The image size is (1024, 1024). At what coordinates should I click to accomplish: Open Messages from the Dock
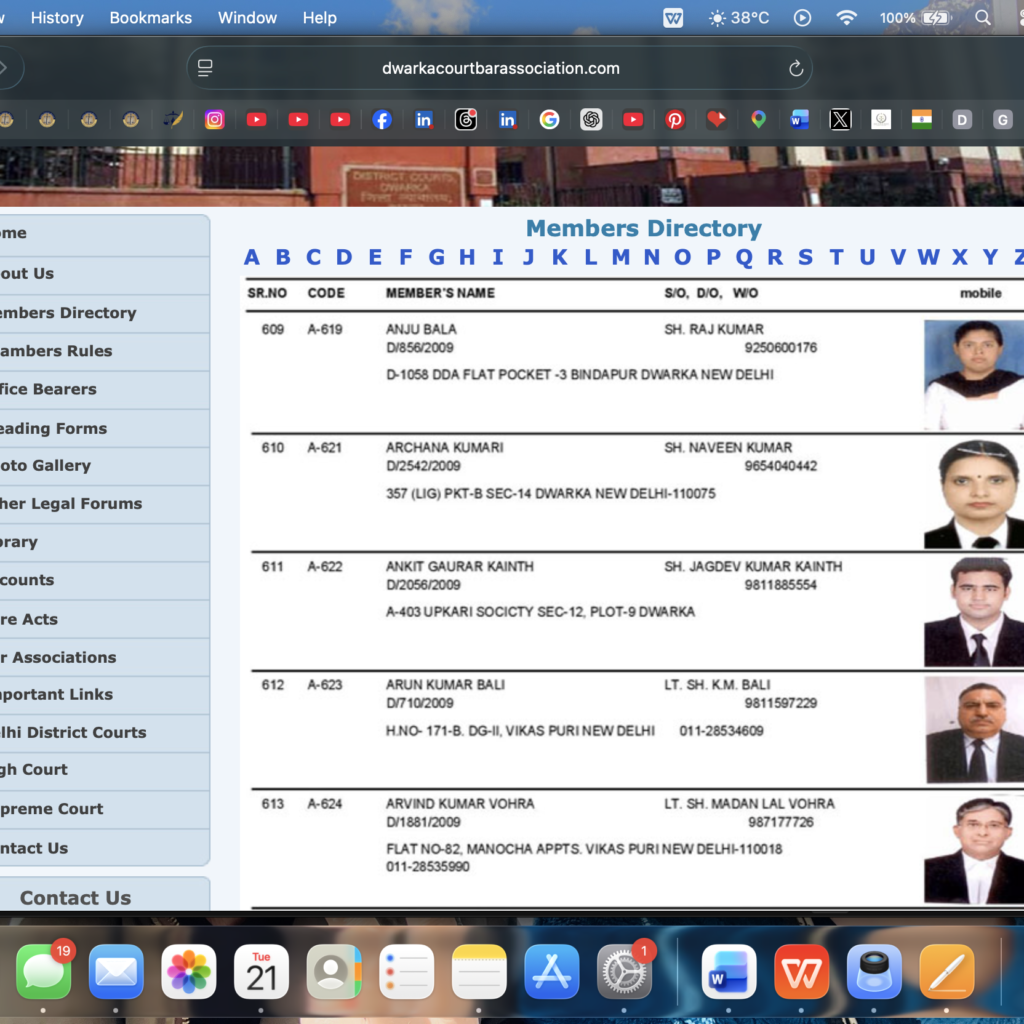pos(44,971)
